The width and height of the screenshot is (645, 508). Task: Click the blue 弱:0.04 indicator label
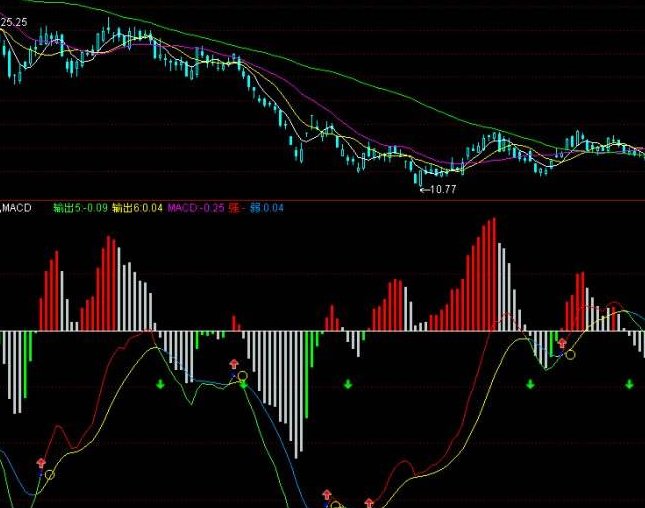pos(267,208)
